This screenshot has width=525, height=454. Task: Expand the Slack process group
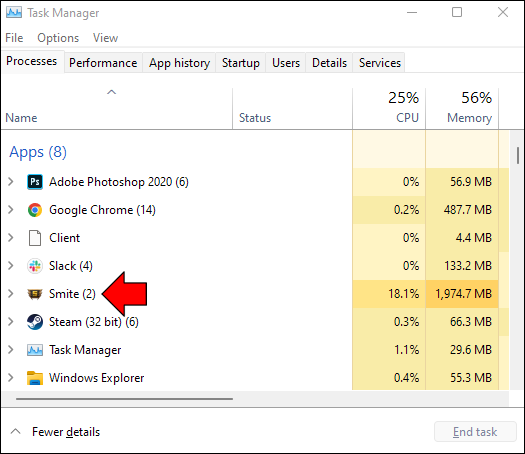[x=11, y=266]
